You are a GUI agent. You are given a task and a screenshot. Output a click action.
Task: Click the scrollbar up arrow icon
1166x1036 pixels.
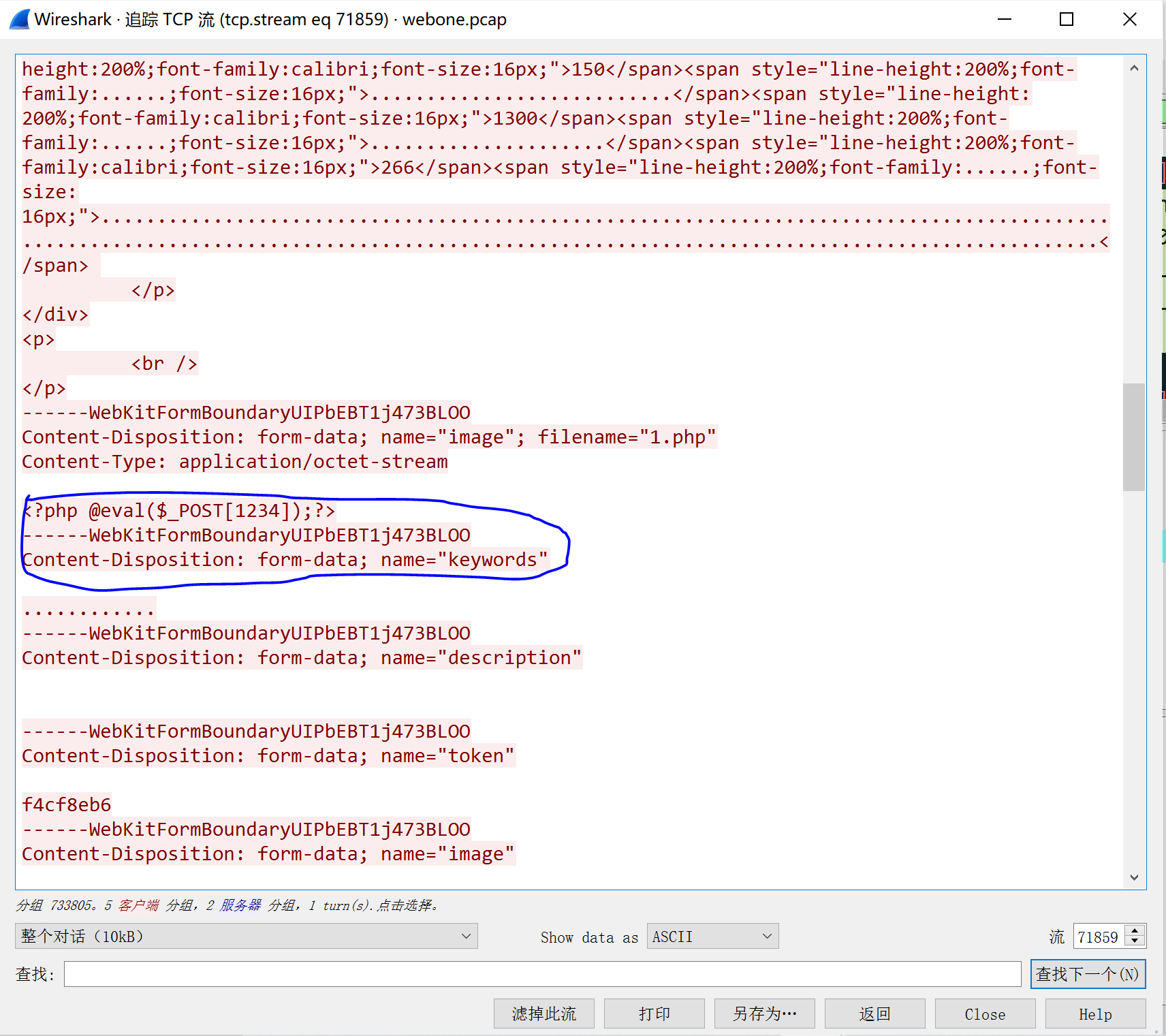1133,67
